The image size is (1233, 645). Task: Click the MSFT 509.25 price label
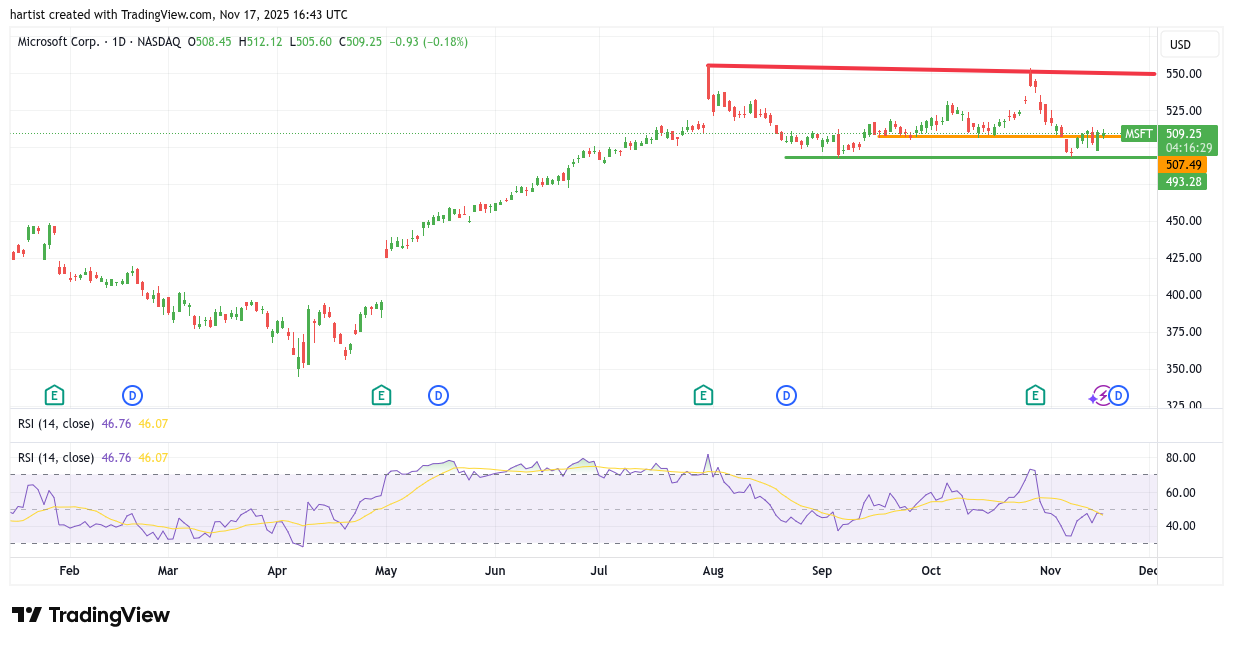1169,134
